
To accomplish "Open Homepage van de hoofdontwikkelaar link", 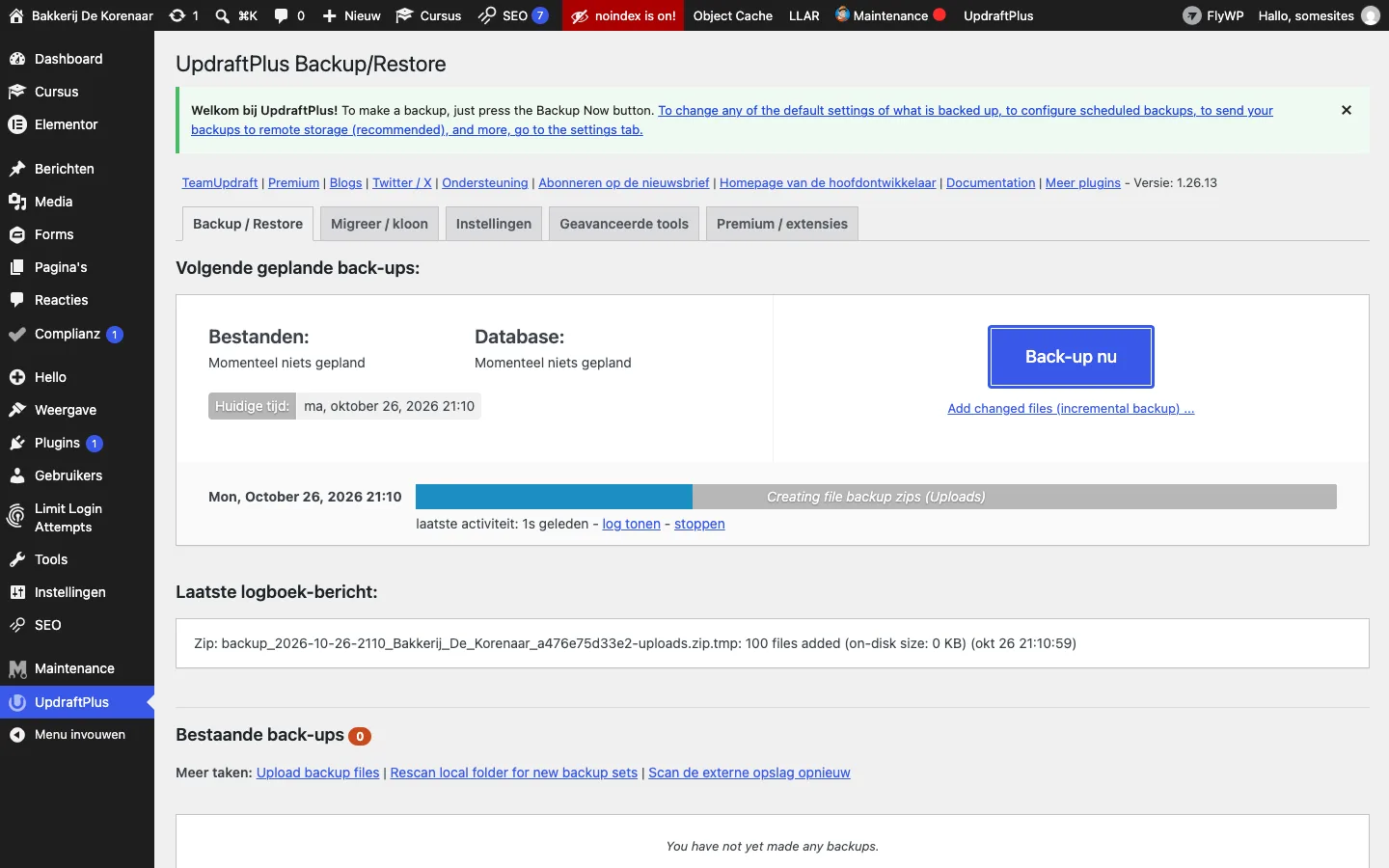I will [x=828, y=182].
